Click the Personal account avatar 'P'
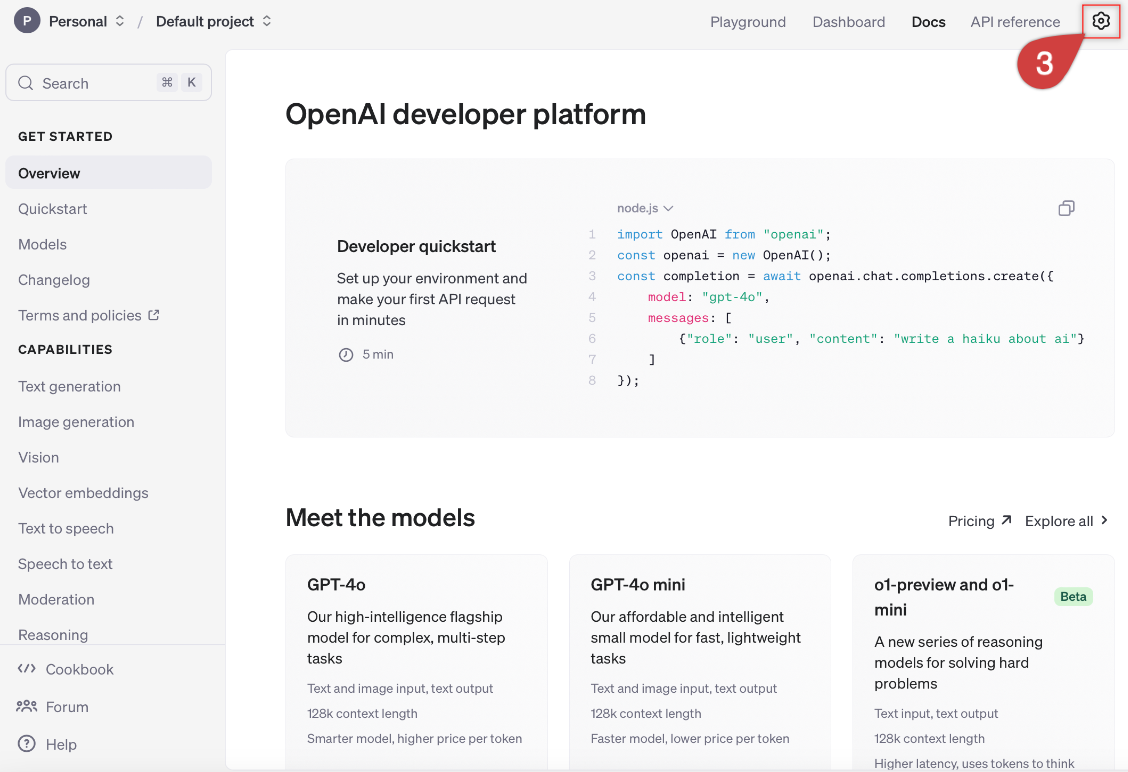The image size is (1128, 772). [x=27, y=21]
